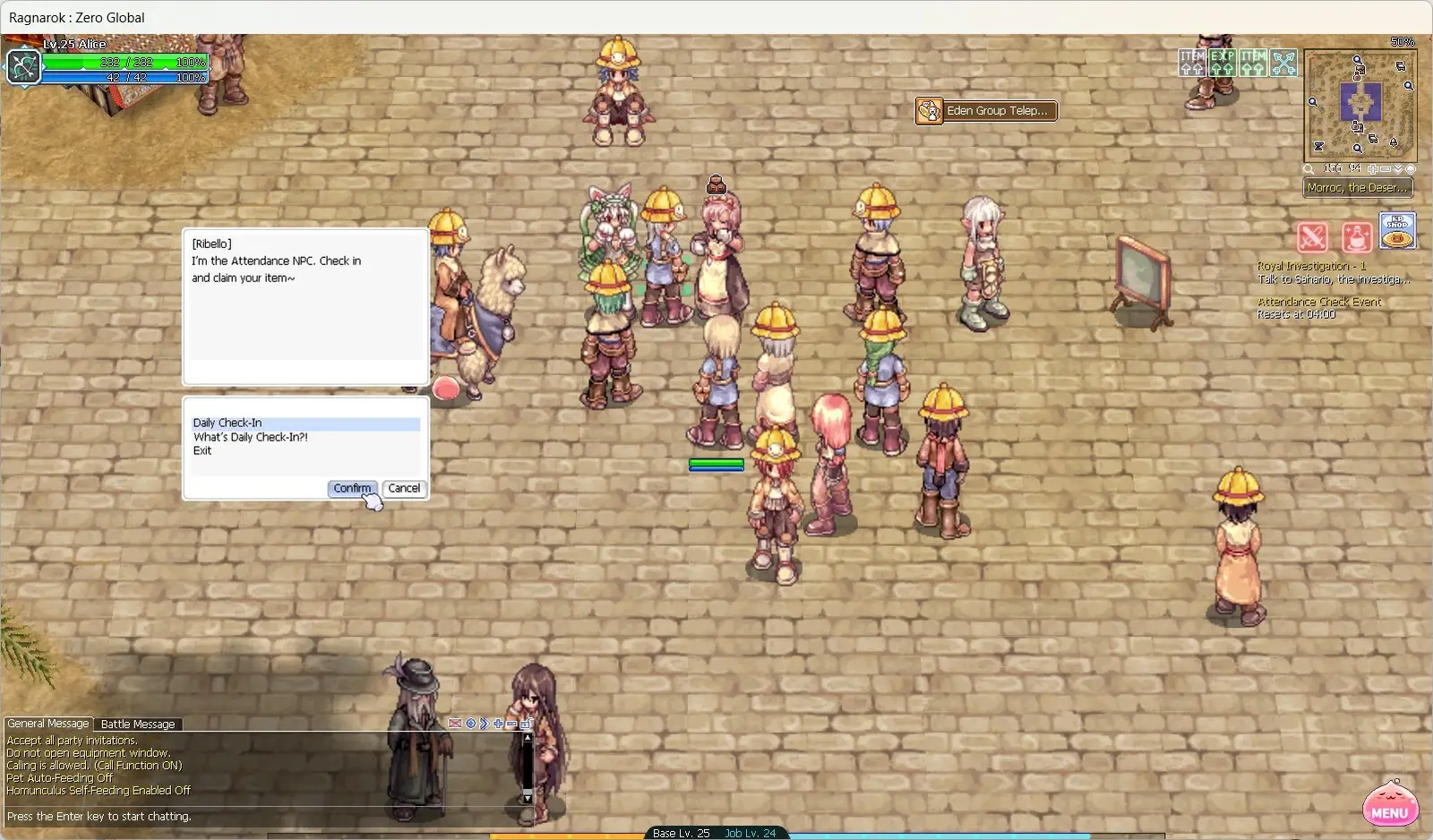Screen dimensions: 1433x840
Task: Click the blue target icon in chat toolbar
Action: (471, 724)
